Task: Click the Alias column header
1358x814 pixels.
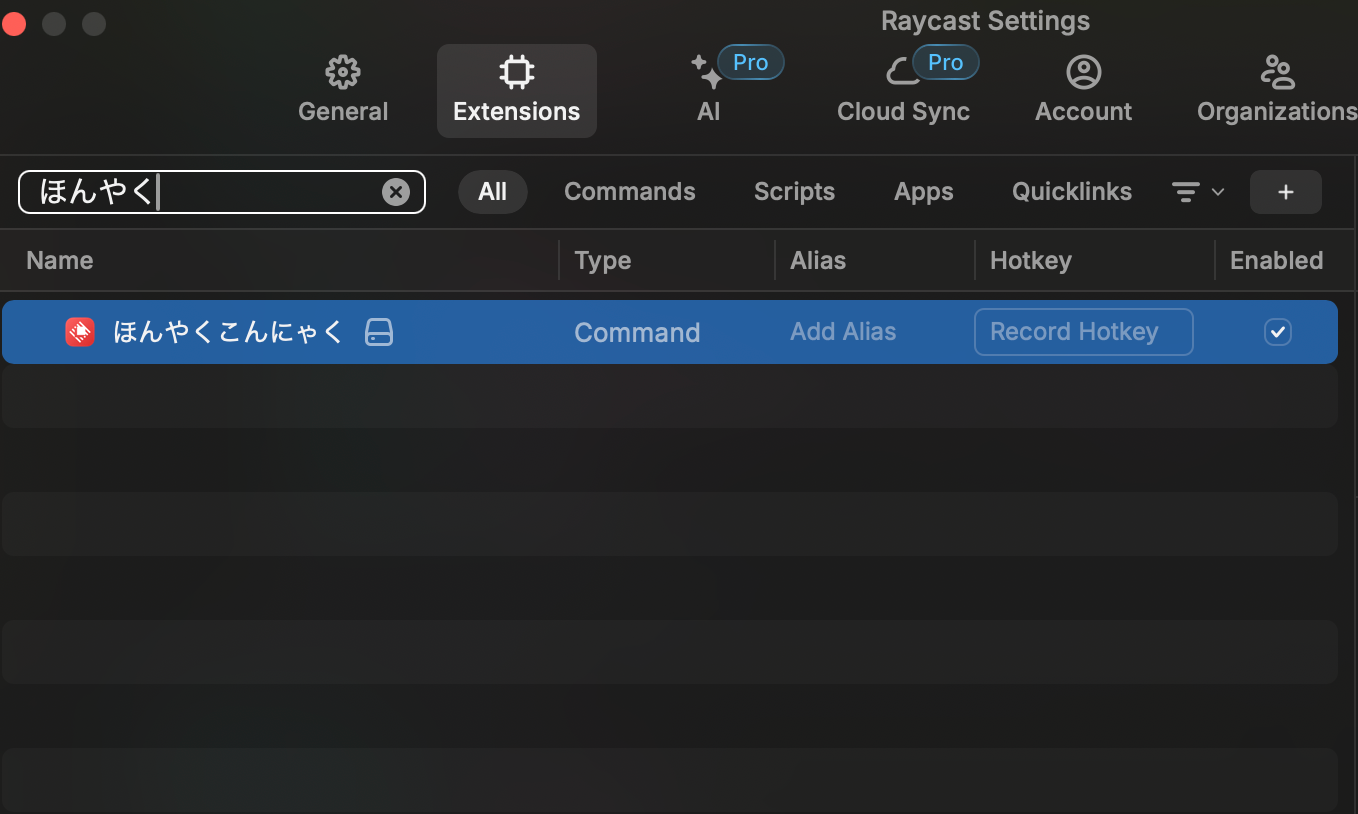Action: [x=818, y=261]
